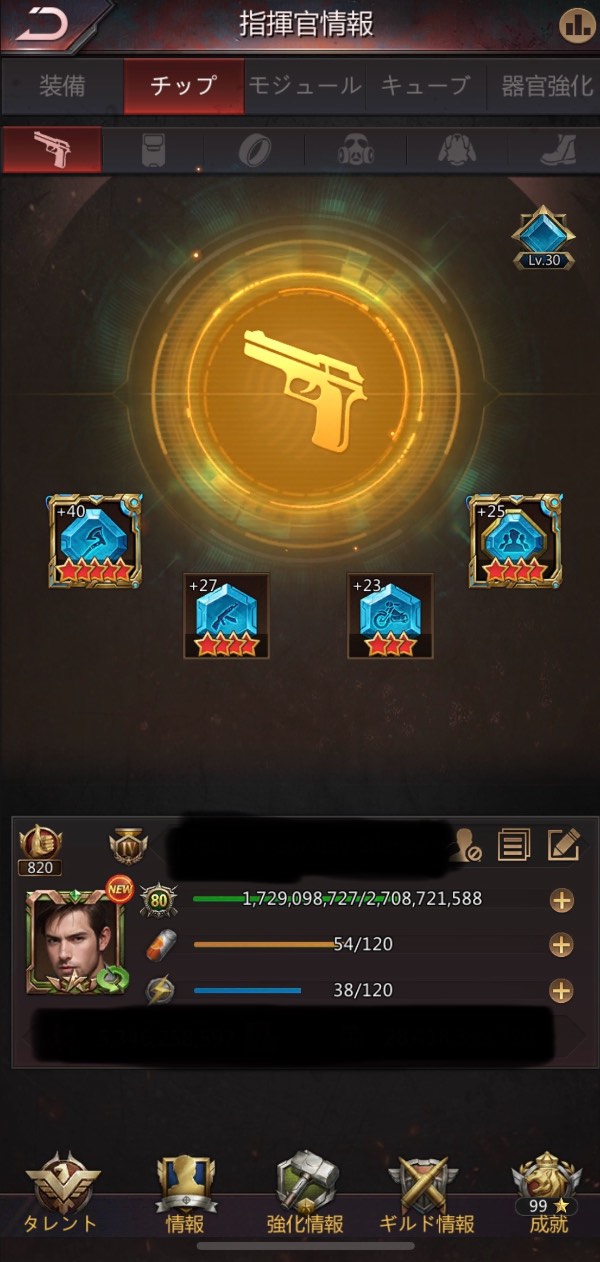Open タレント from bottom bar

click(62, 1193)
